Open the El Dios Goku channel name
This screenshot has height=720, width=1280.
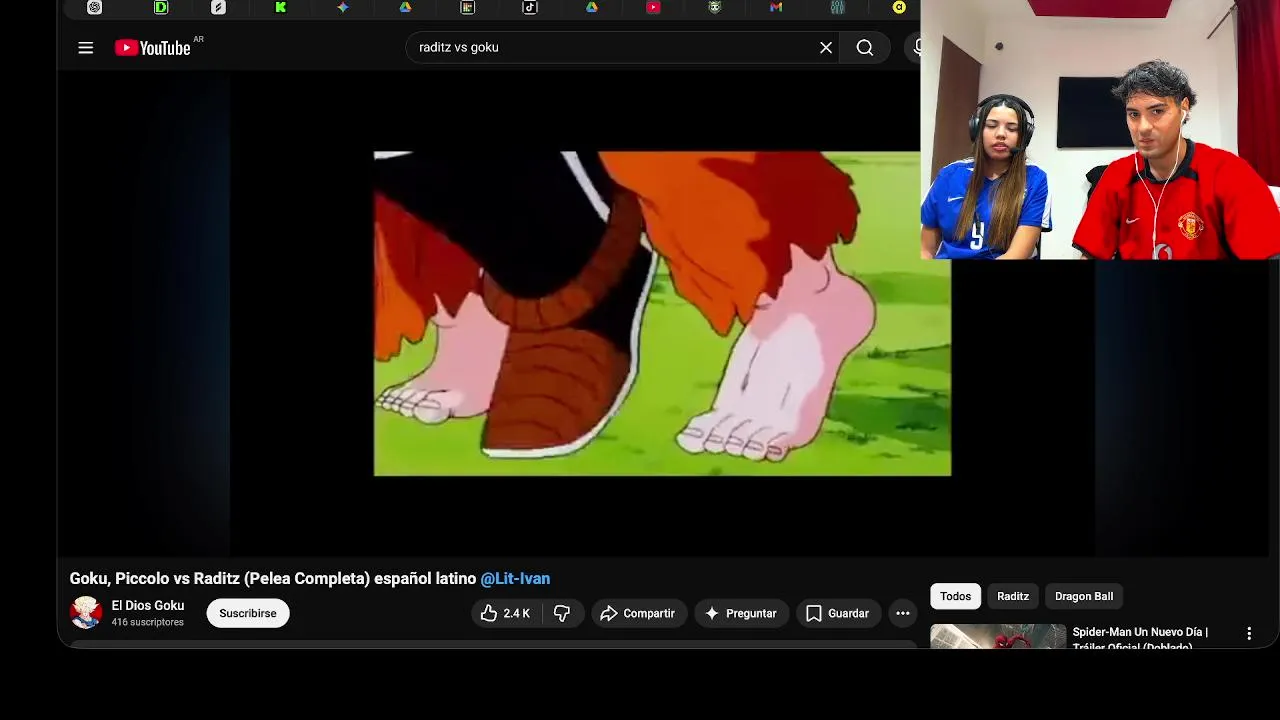pyautogui.click(x=148, y=606)
